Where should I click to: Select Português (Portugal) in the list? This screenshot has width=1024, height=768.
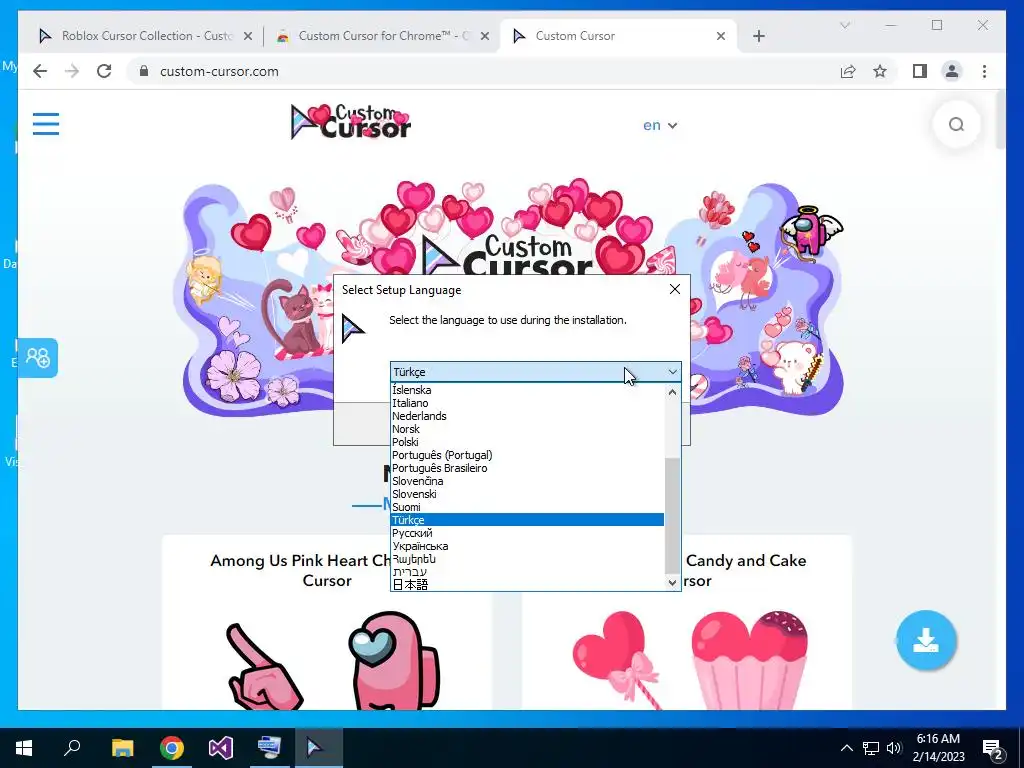(527, 455)
